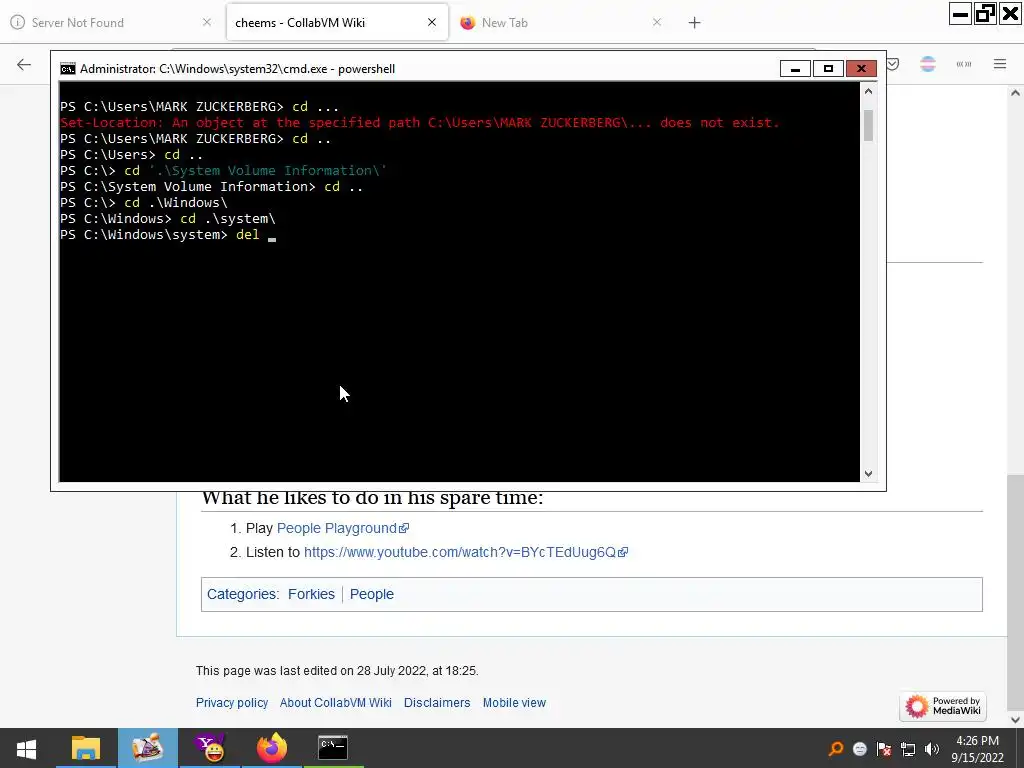Switch to Mobile view link
Image resolution: width=1024 pixels, height=768 pixels.
click(x=514, y=703)
